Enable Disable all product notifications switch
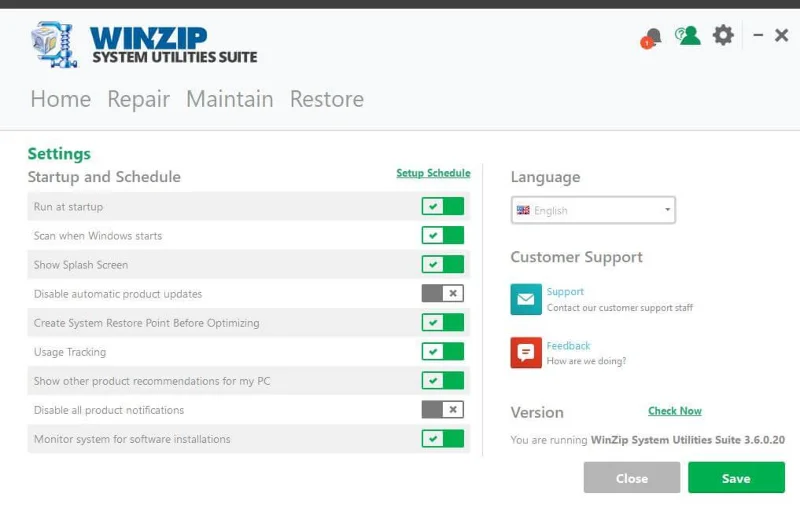 pyautogui.click(x=443, y=410)
